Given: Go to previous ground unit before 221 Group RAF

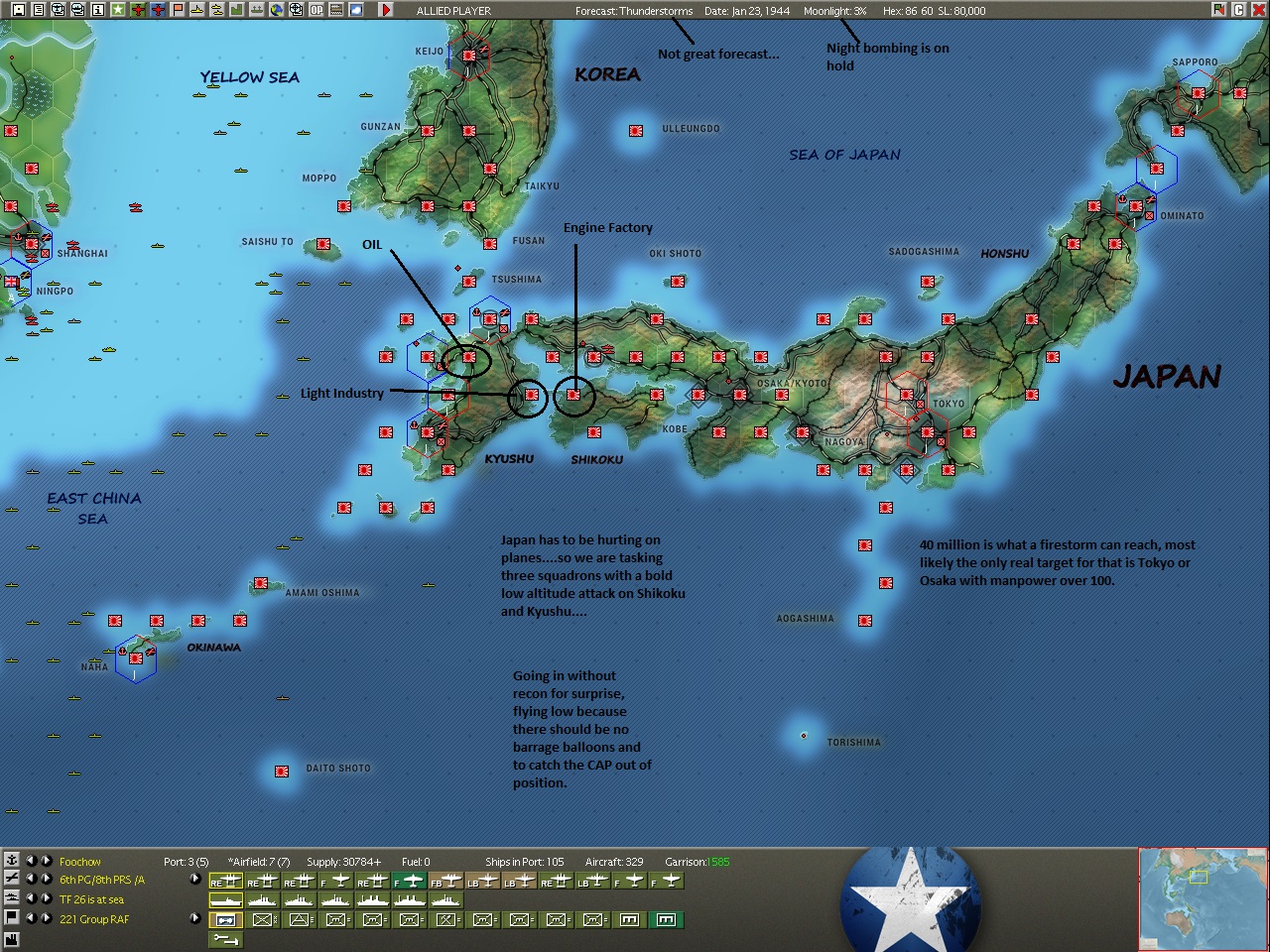Looking at the screenshot, I should click(31, 918).
